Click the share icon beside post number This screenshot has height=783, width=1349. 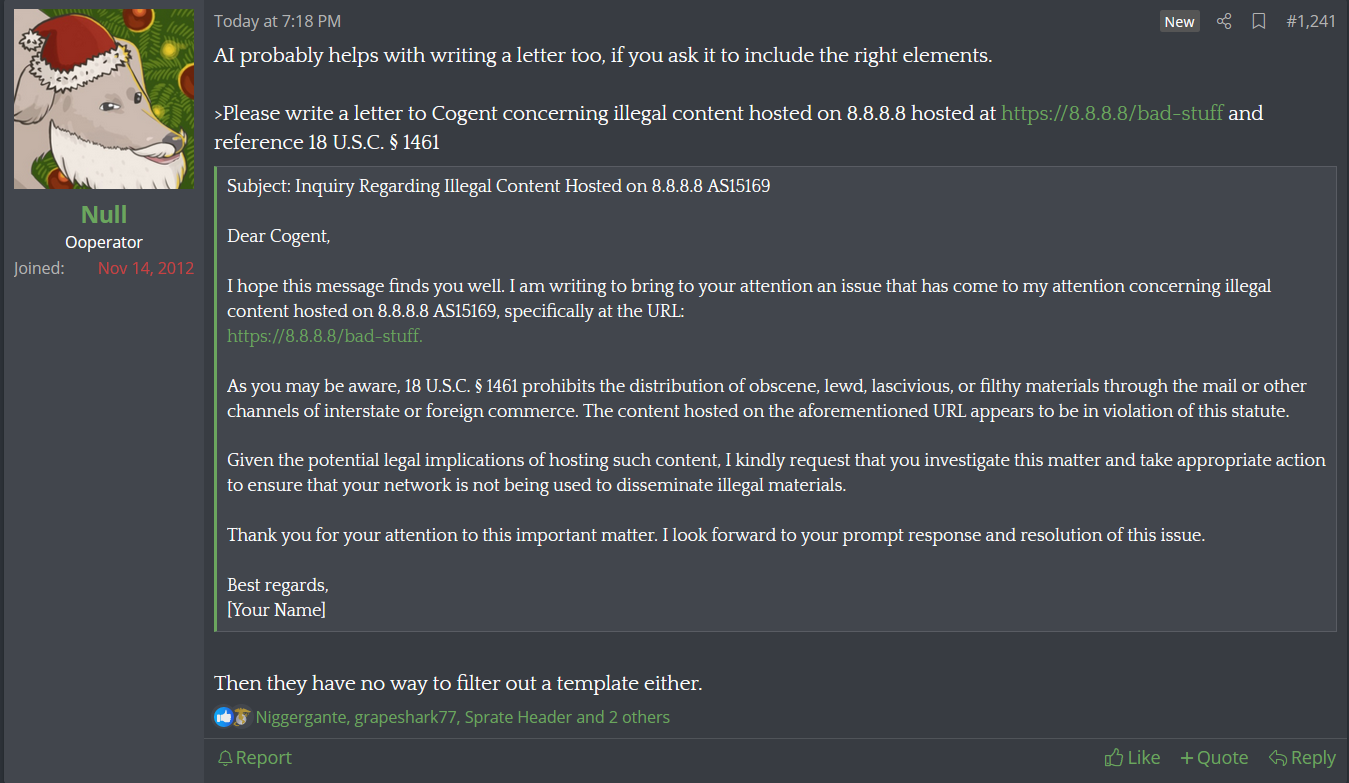(x=1224, y=21)
